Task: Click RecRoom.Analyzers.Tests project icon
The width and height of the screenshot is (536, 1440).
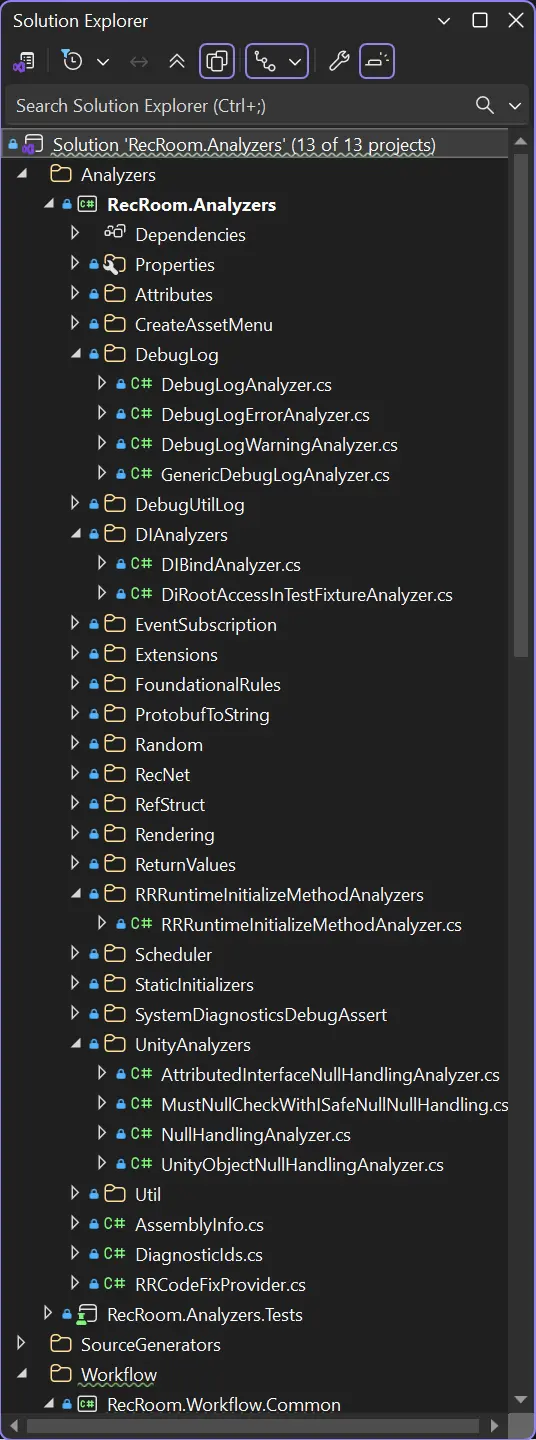Action: click(x=87, y=1315)
